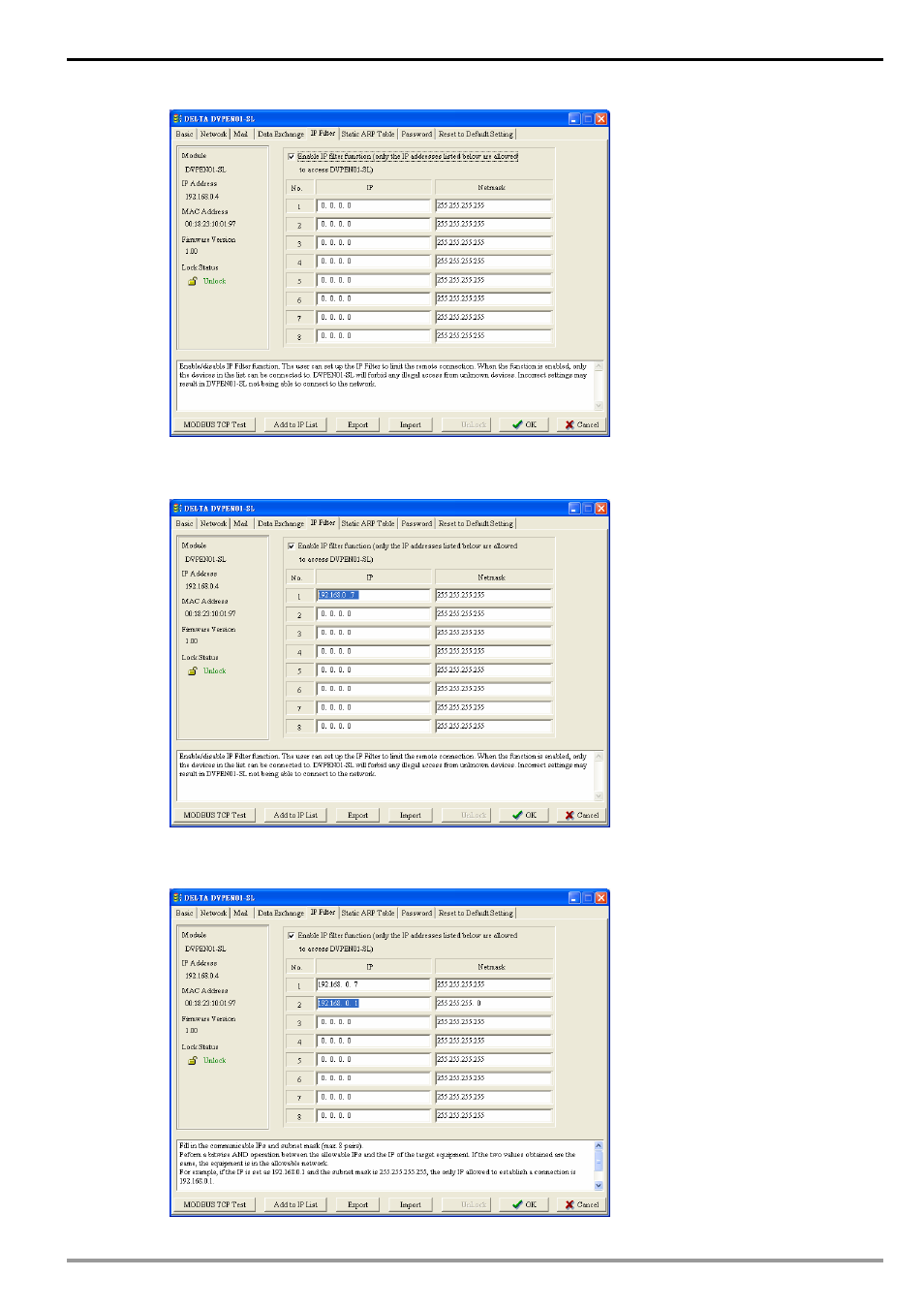Open the Data Exchange tab in the top dialog
Image resolution: width=924 pixels, height=1308 pixels.
click(281, 135)
